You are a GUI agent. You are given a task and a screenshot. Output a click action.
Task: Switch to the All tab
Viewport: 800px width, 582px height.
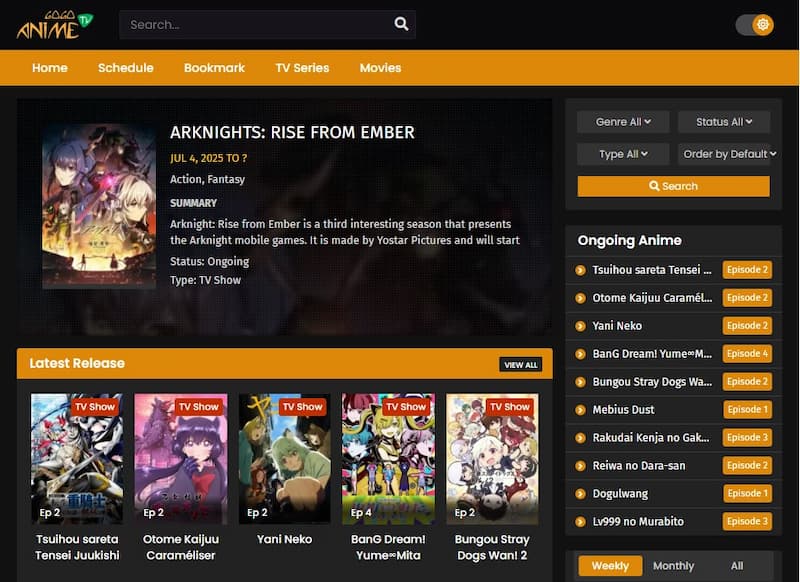(x=737, y=566)
